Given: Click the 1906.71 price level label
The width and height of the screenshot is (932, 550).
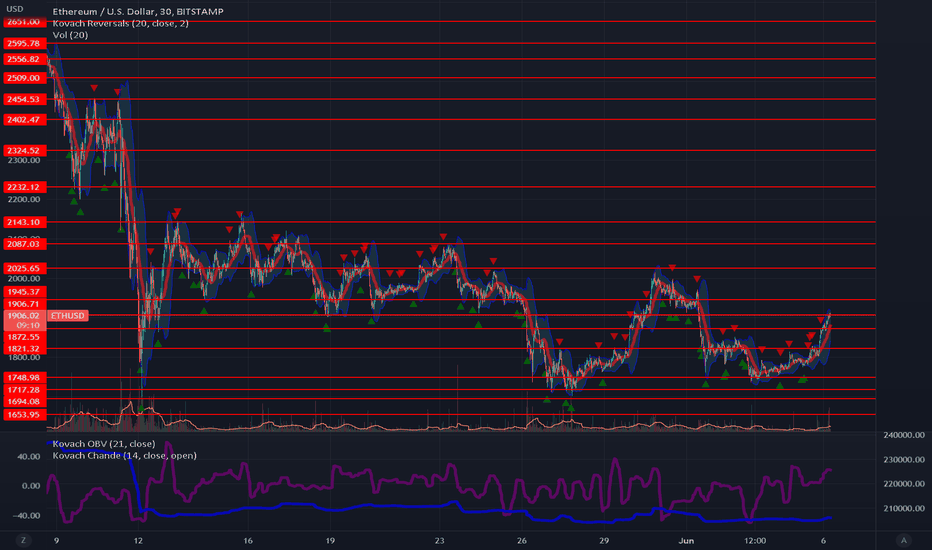Looking at the screenshot, I should pyautogui.click(x=24, y=304).
